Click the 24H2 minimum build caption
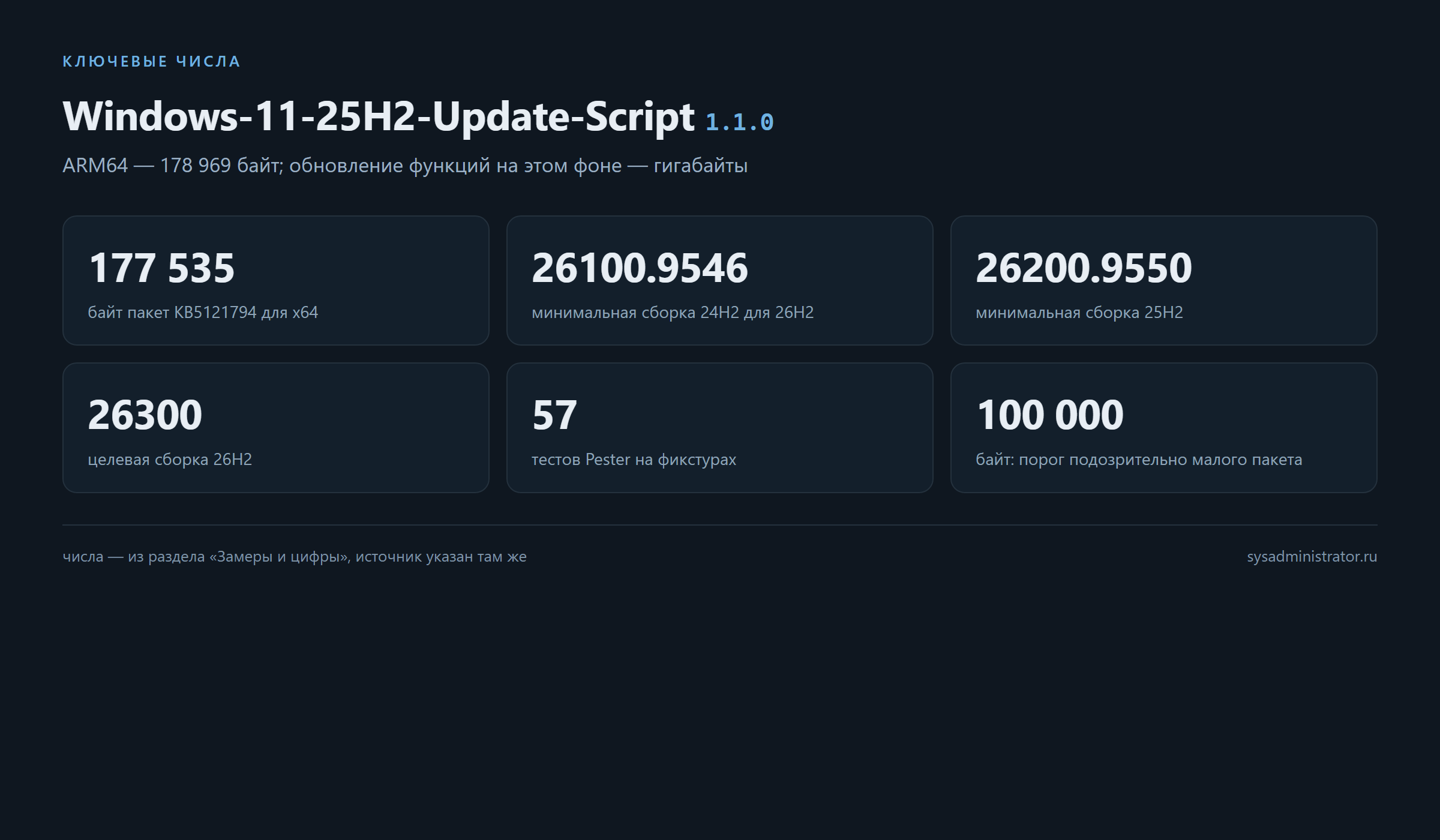Screen dimensions: 1440x840 pos(673,313)
